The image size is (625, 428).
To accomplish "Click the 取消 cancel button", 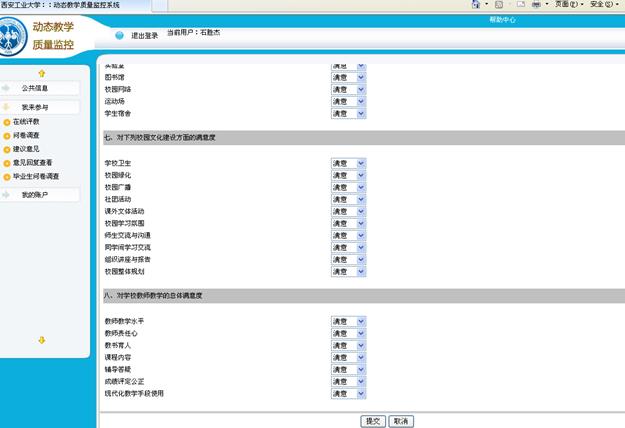I will (400, 421).
